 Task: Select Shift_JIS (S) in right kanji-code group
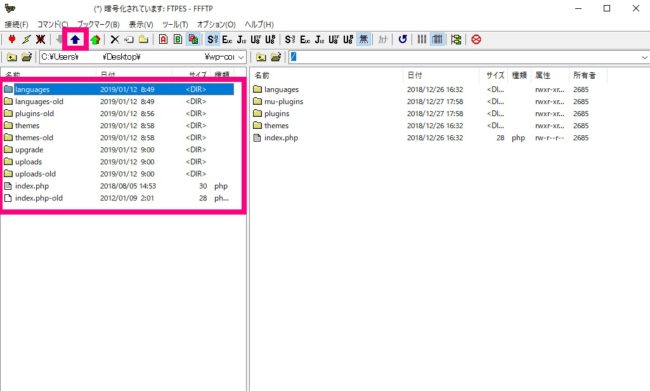[x=290, y=39]
